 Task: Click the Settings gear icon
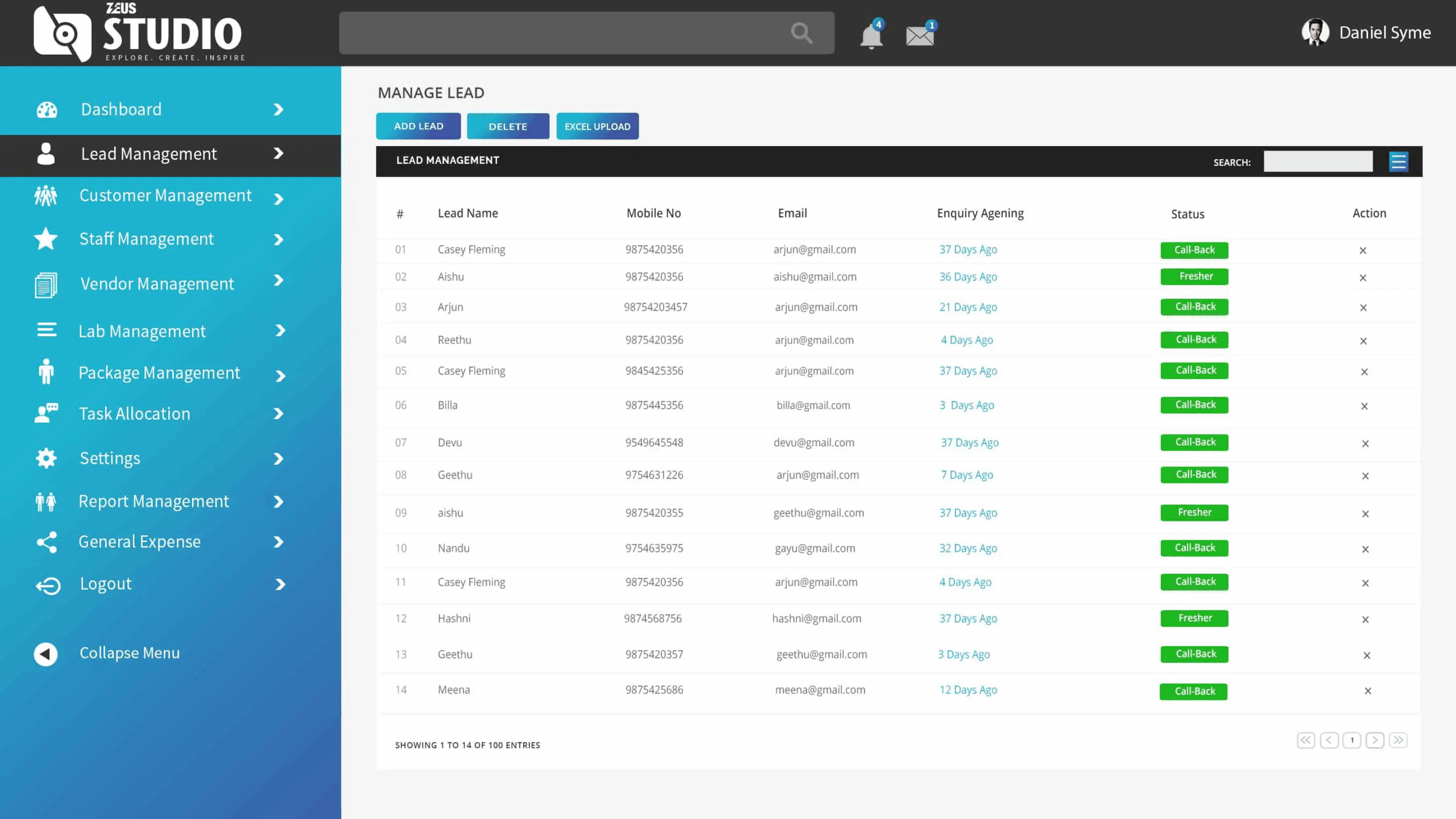(46, 458)
